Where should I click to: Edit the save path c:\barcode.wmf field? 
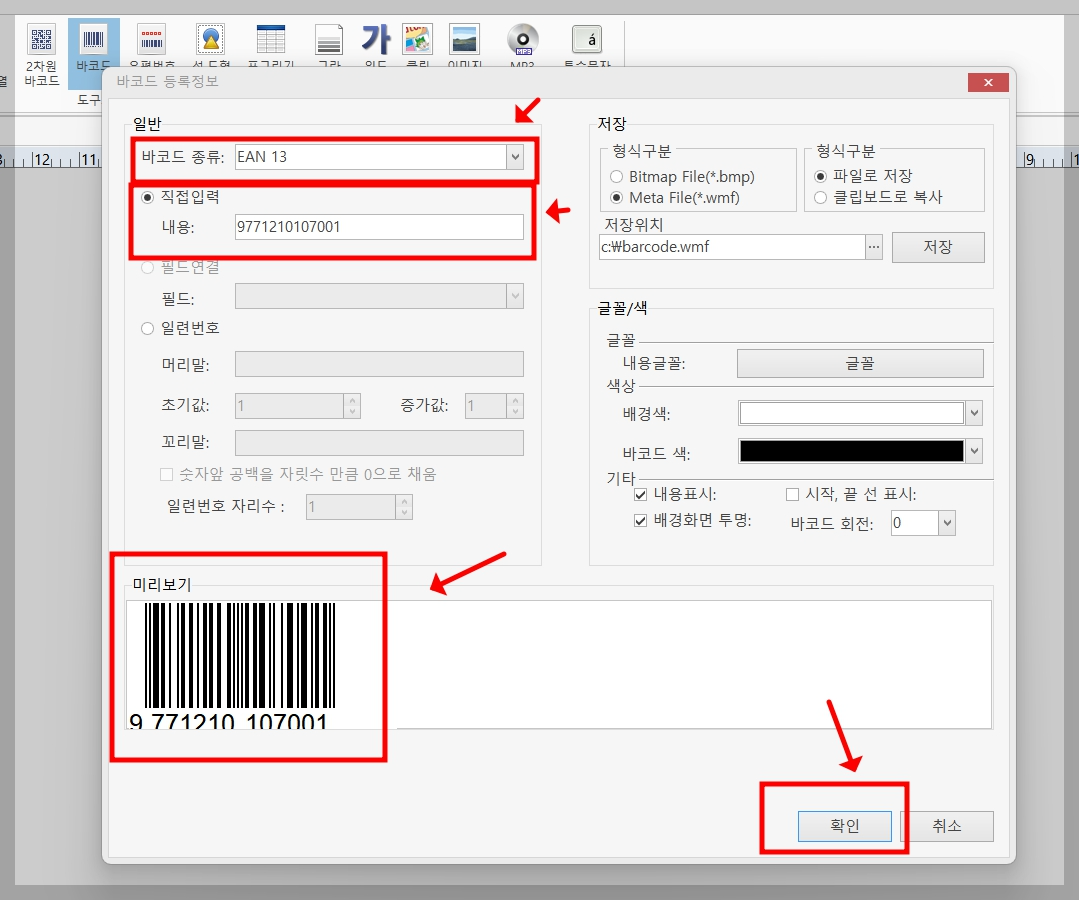pos(732,247)
